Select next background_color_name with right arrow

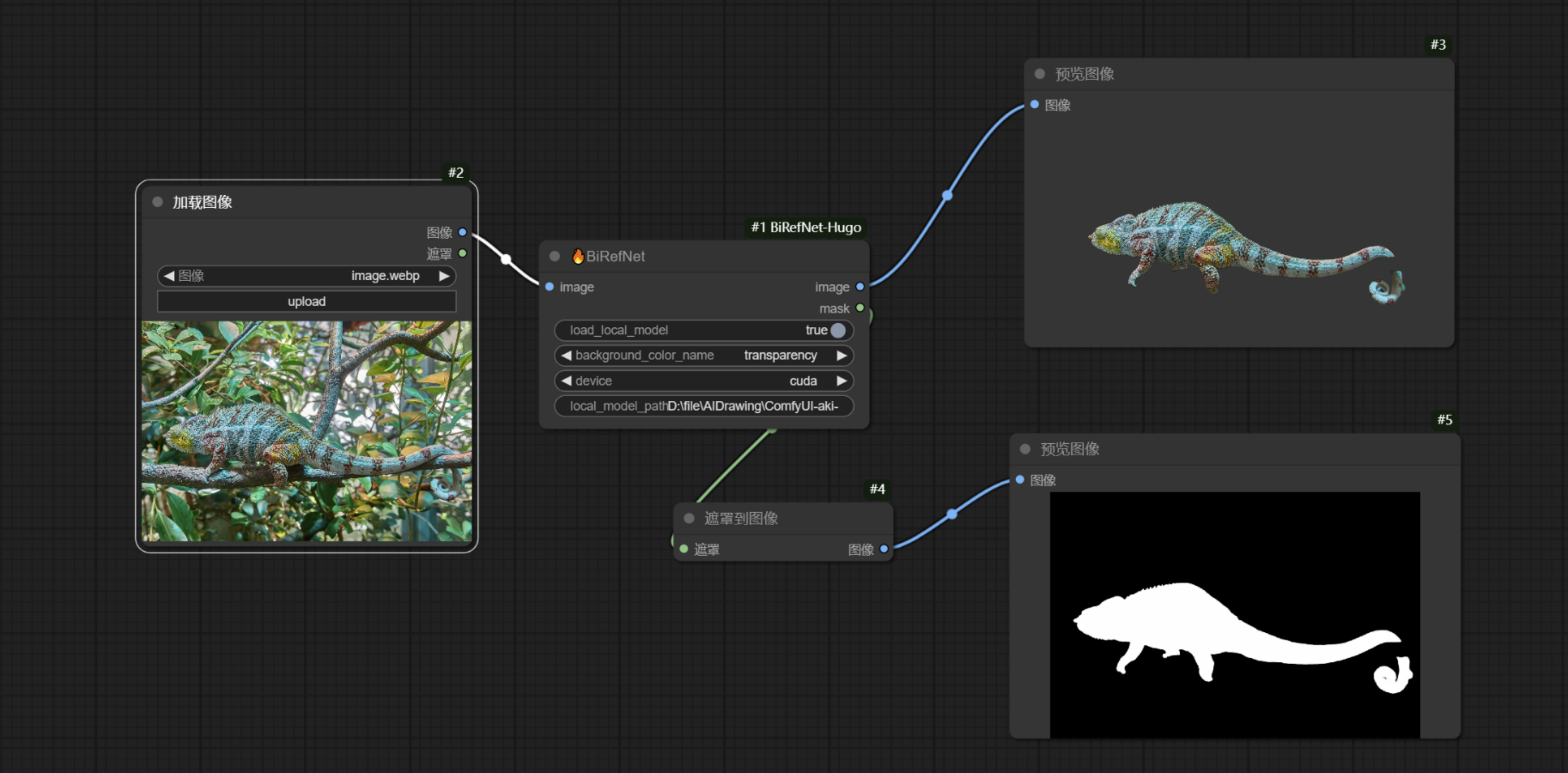click(x=841, y=356)
